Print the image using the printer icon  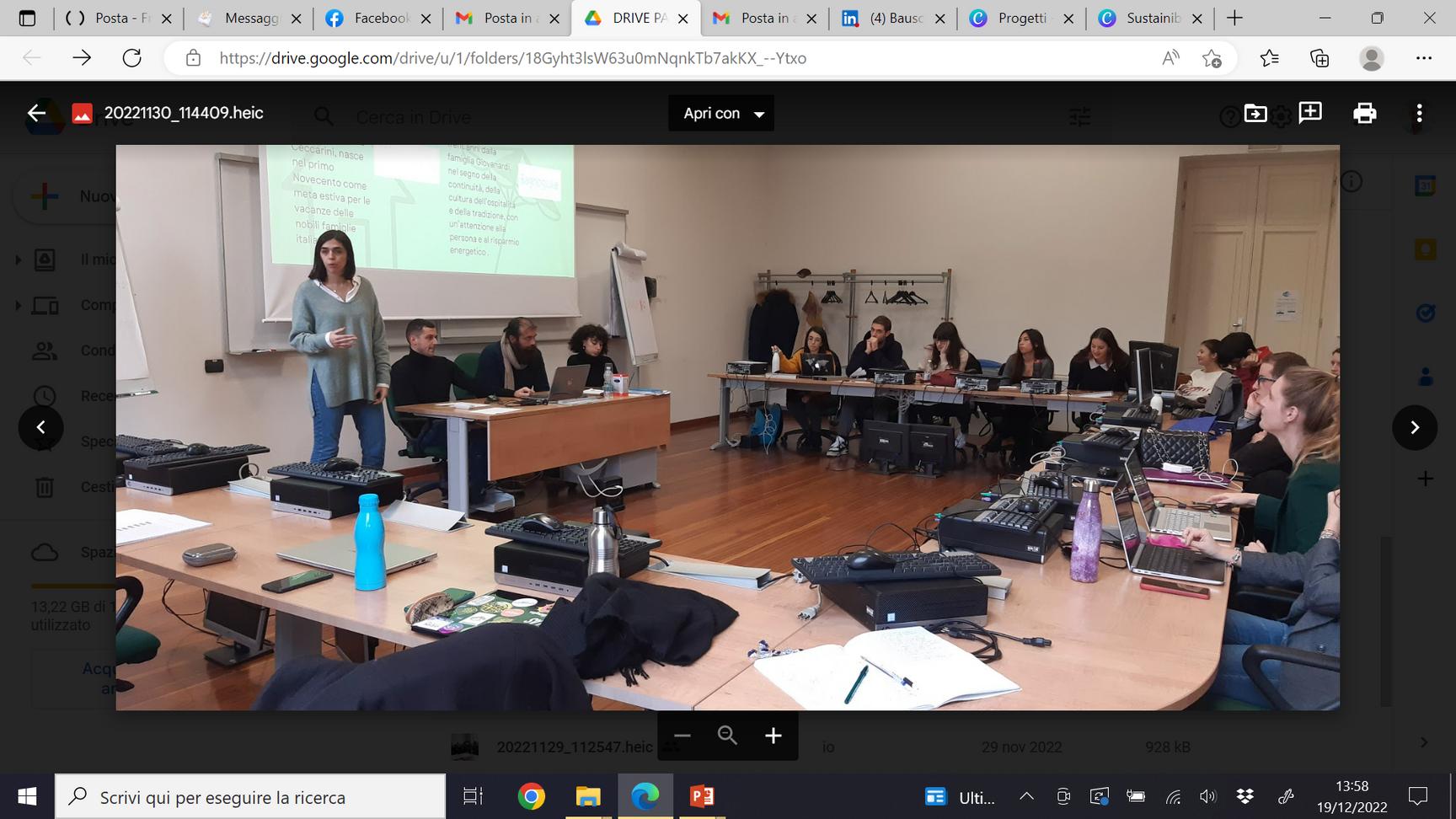[1365, 113]
